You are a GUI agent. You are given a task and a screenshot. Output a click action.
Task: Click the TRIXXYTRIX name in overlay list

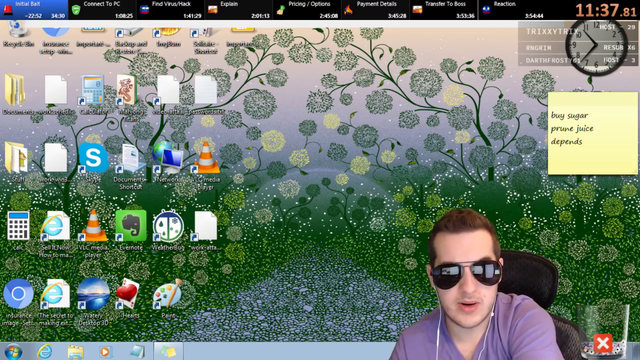click(552, 31)
